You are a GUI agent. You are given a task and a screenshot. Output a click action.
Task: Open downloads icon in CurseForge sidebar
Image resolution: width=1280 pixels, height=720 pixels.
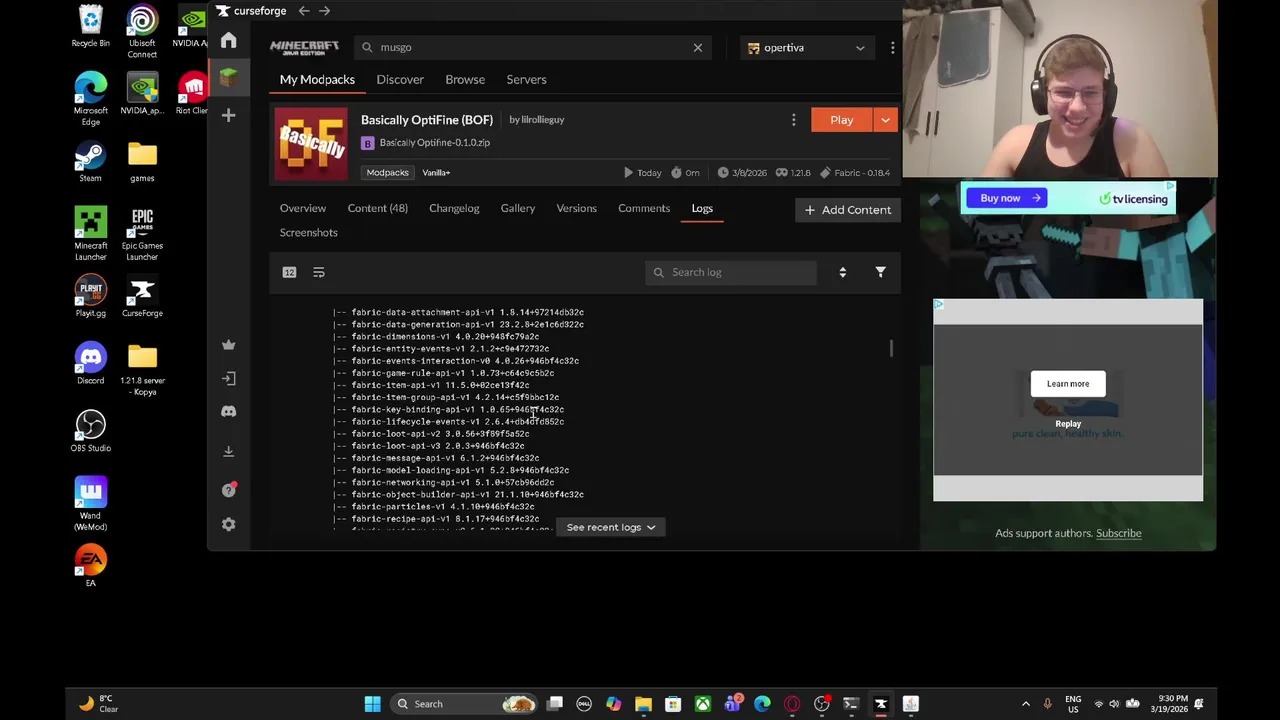229,451
